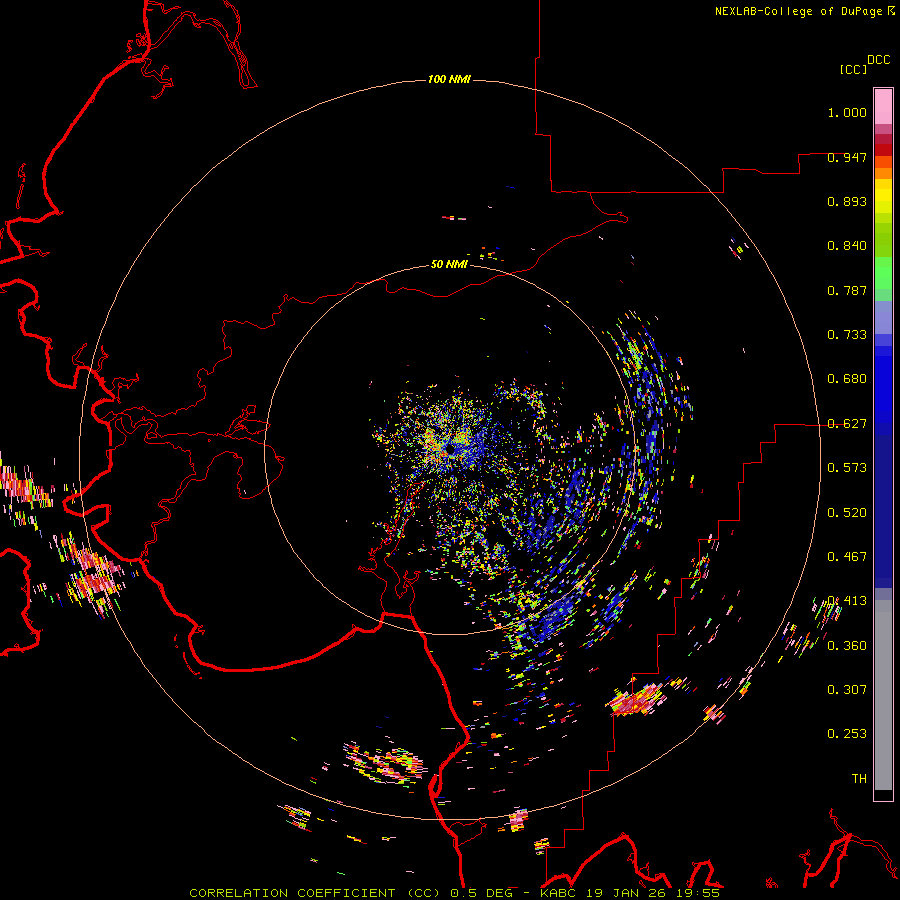
Task: Click the 0.733 scale label
Action: (x=847, y=335)
